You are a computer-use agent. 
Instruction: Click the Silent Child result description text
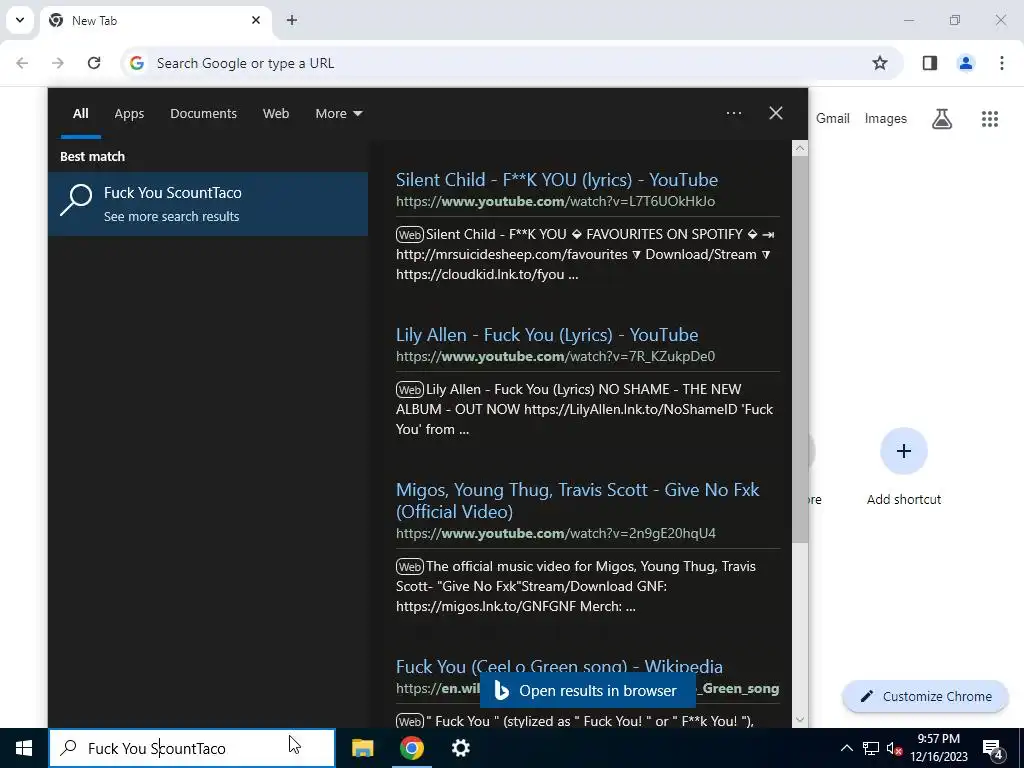[x=585, y=255]
